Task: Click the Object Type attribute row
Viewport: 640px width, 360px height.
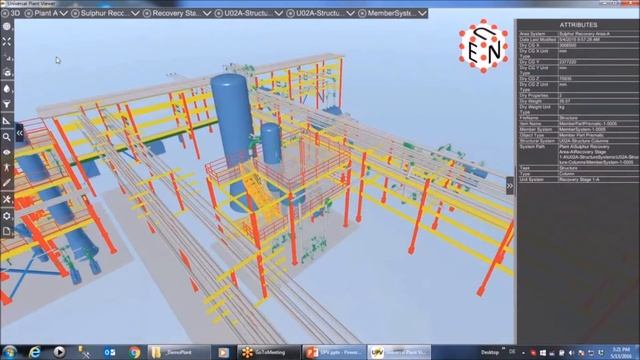Action: click(578, 135)
